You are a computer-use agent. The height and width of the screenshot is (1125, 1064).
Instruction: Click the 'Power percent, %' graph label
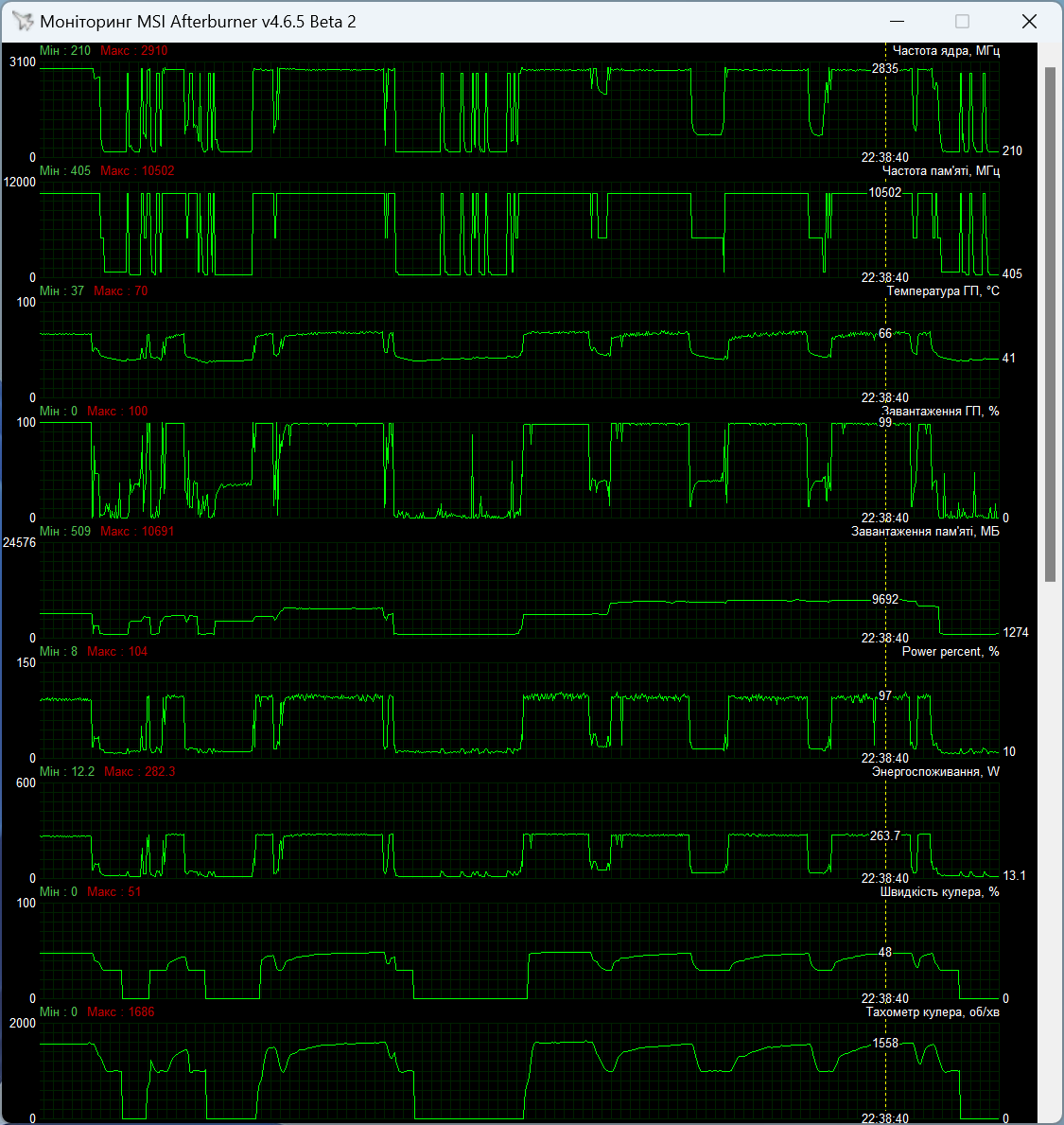(x=950, y=652)
